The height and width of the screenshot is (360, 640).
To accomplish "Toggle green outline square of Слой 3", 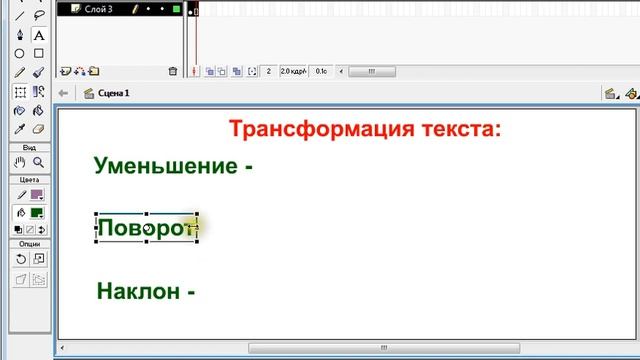I will coord(176,9).
